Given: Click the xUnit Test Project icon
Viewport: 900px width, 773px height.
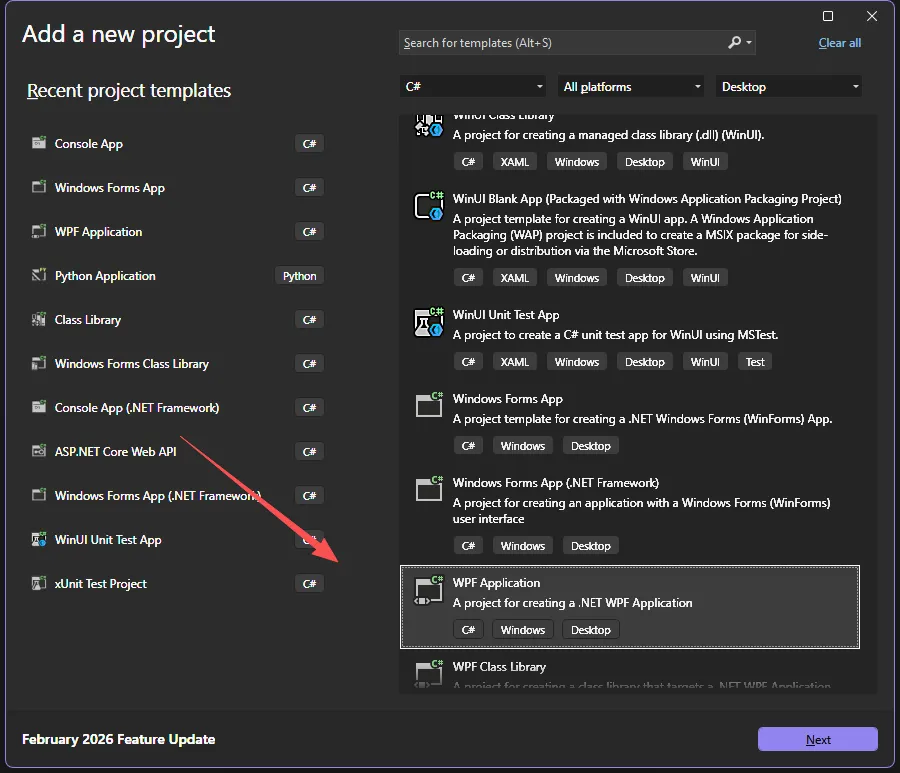Looking at the screenshot, I should click(x=39, y=583).
